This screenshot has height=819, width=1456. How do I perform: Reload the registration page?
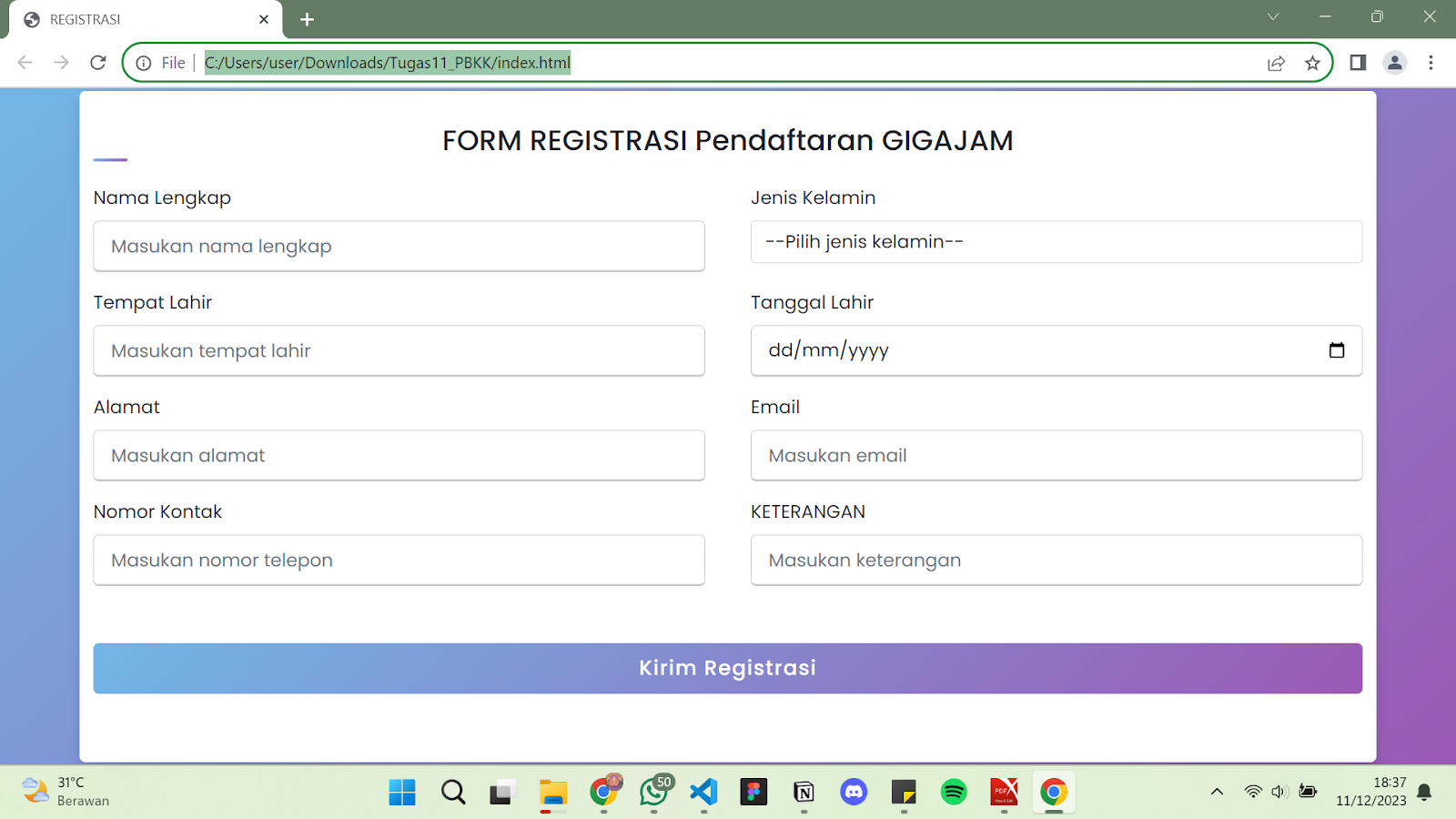pos(98,63)
